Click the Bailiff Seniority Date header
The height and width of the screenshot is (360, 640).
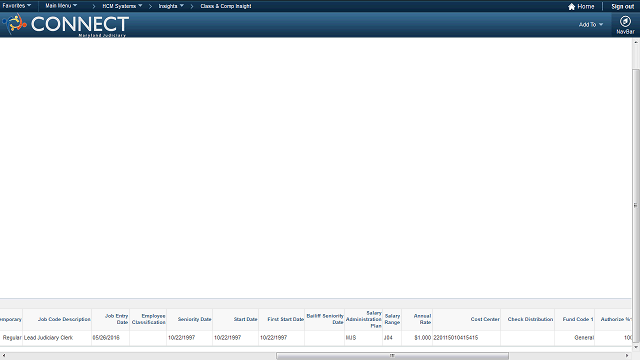325,319
